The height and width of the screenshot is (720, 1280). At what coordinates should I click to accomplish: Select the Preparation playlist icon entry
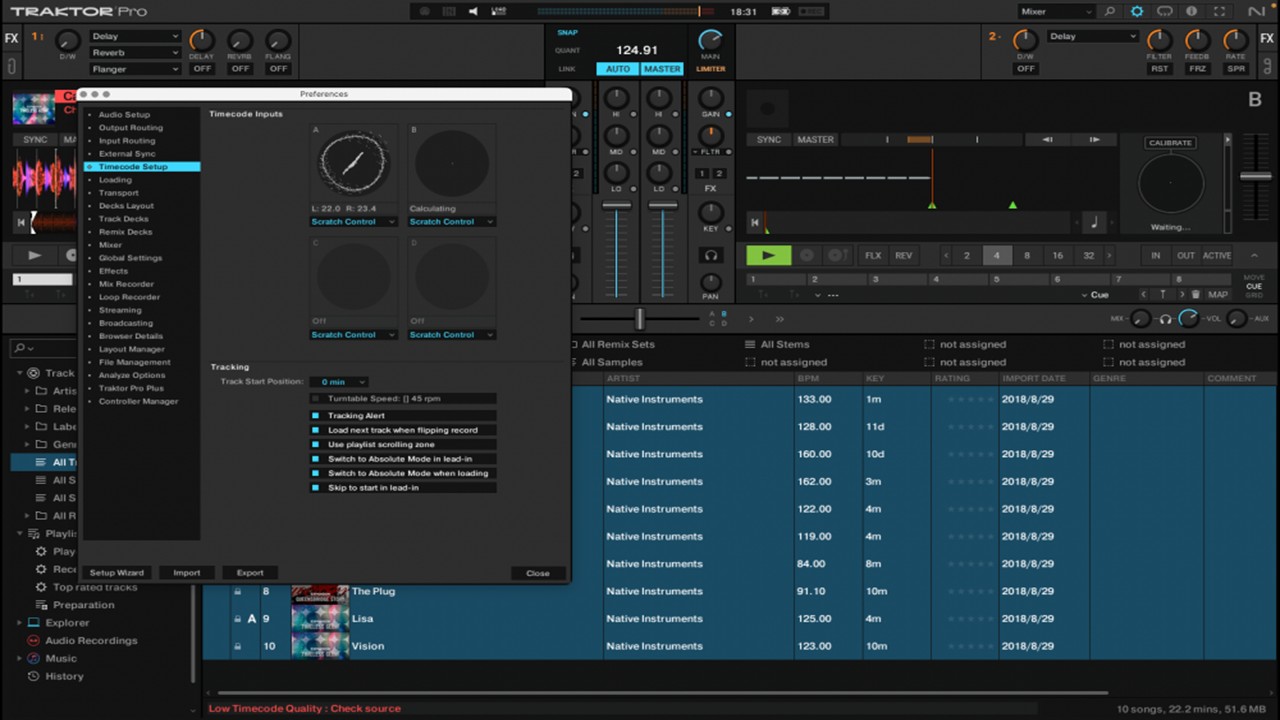83,605
